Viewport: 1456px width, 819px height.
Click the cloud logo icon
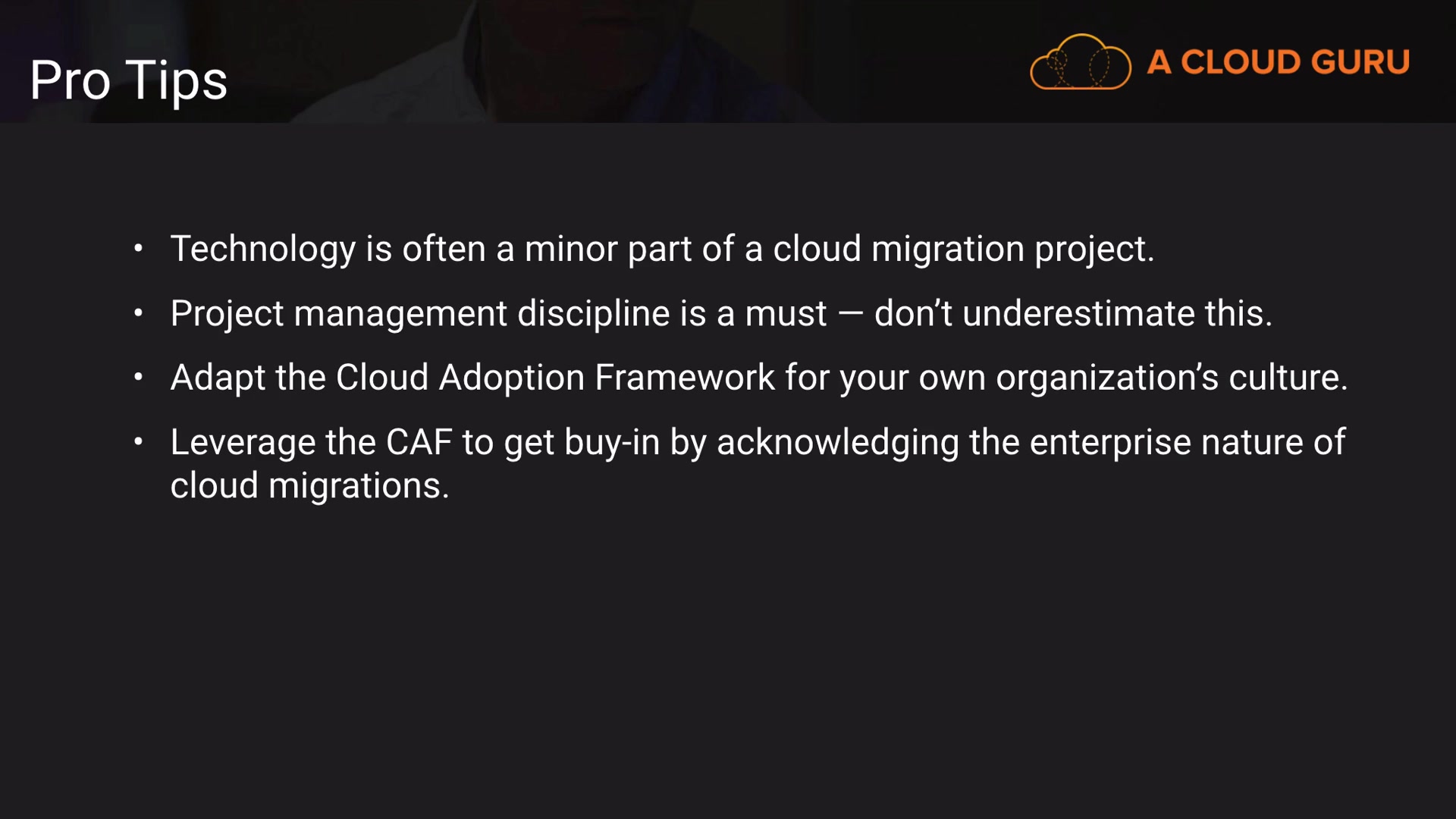click(1080, 62)
